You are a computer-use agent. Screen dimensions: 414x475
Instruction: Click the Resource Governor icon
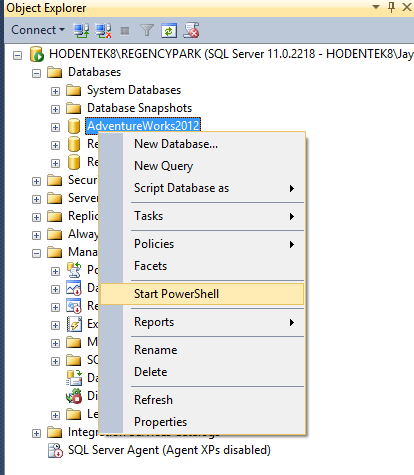(74, 306)
